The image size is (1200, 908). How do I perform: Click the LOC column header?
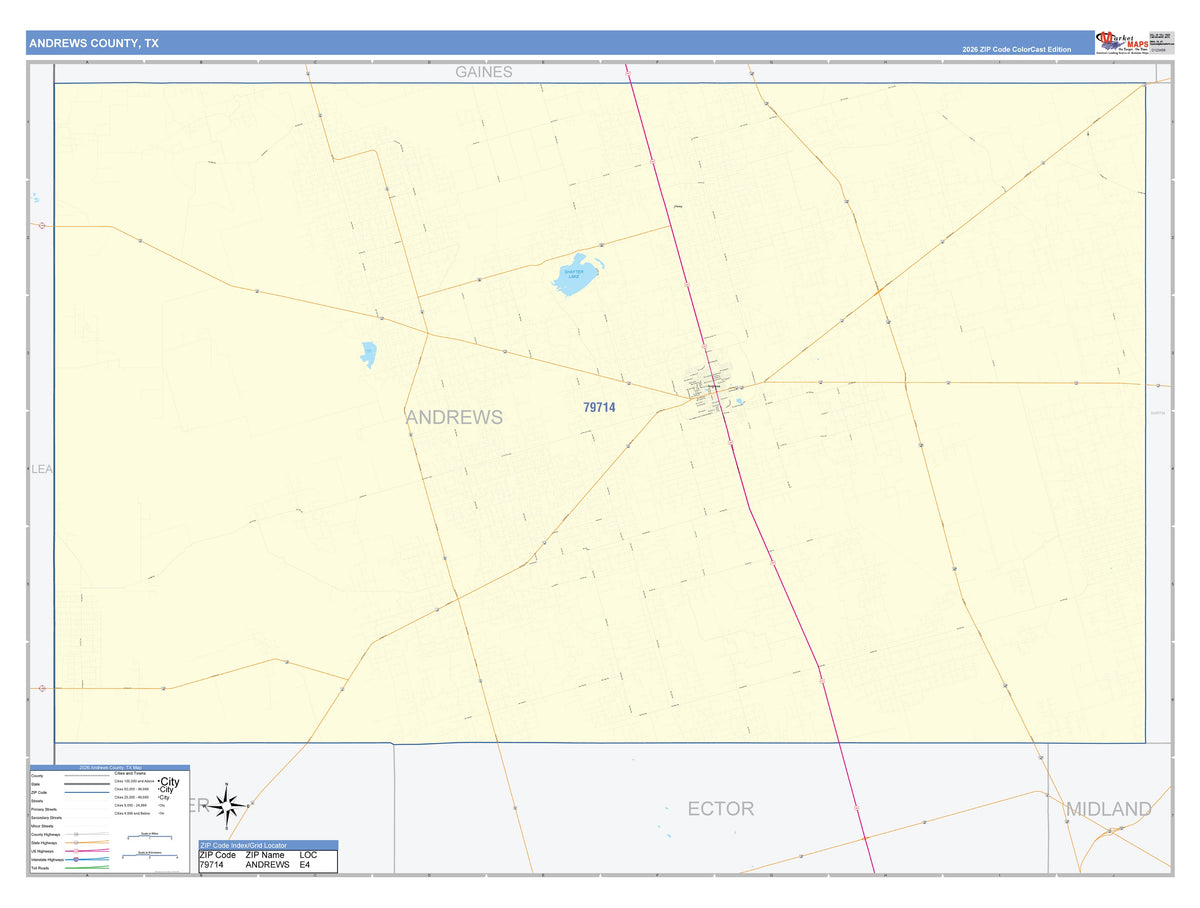point(308,855)
